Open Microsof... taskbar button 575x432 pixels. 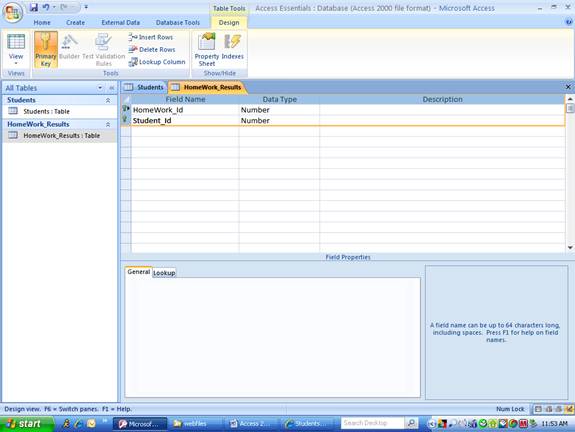point(140,424)
